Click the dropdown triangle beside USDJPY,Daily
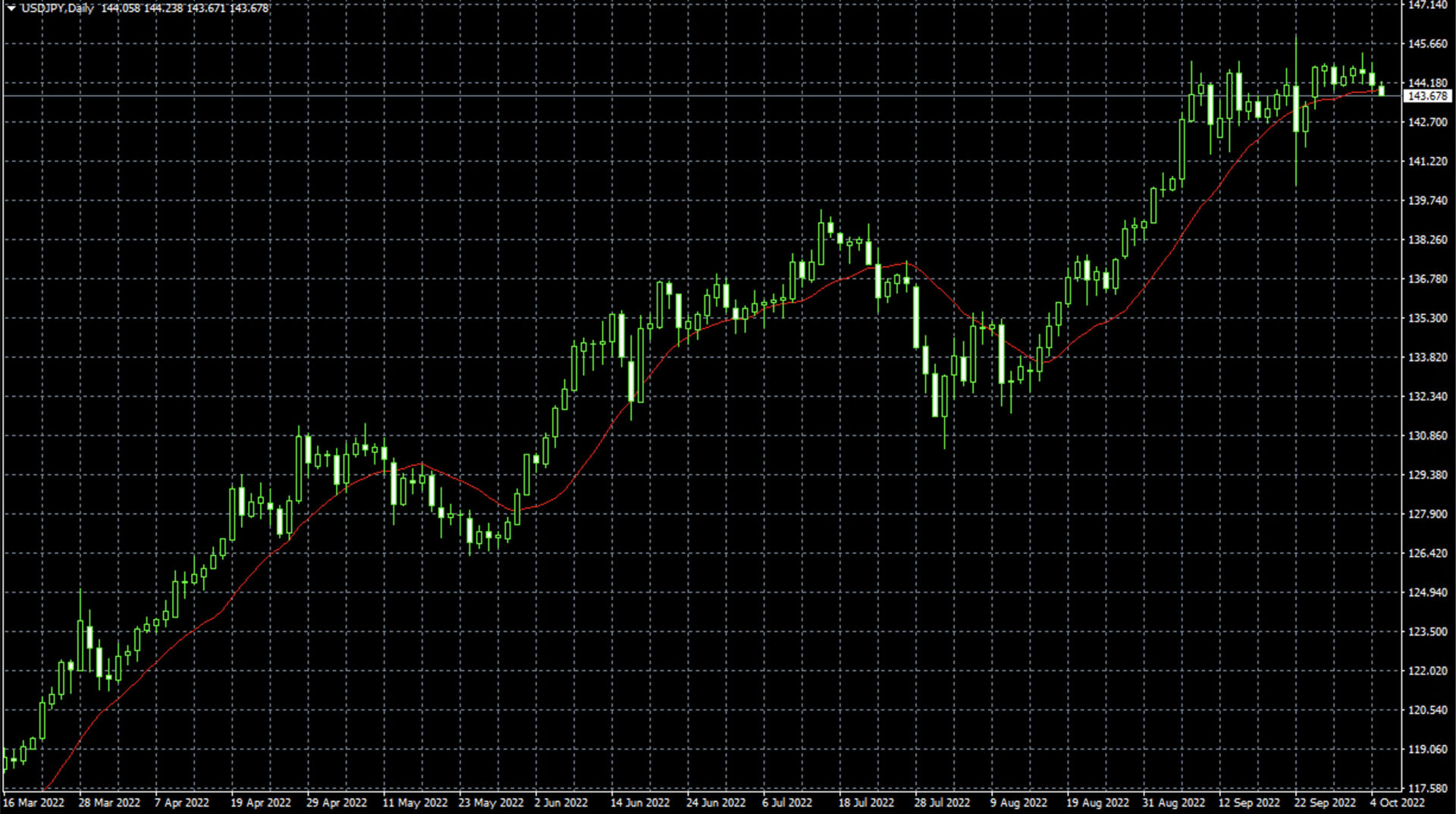Image resolution: width=1456 pixels, height=814 pixels. click(x=11, y=8)
